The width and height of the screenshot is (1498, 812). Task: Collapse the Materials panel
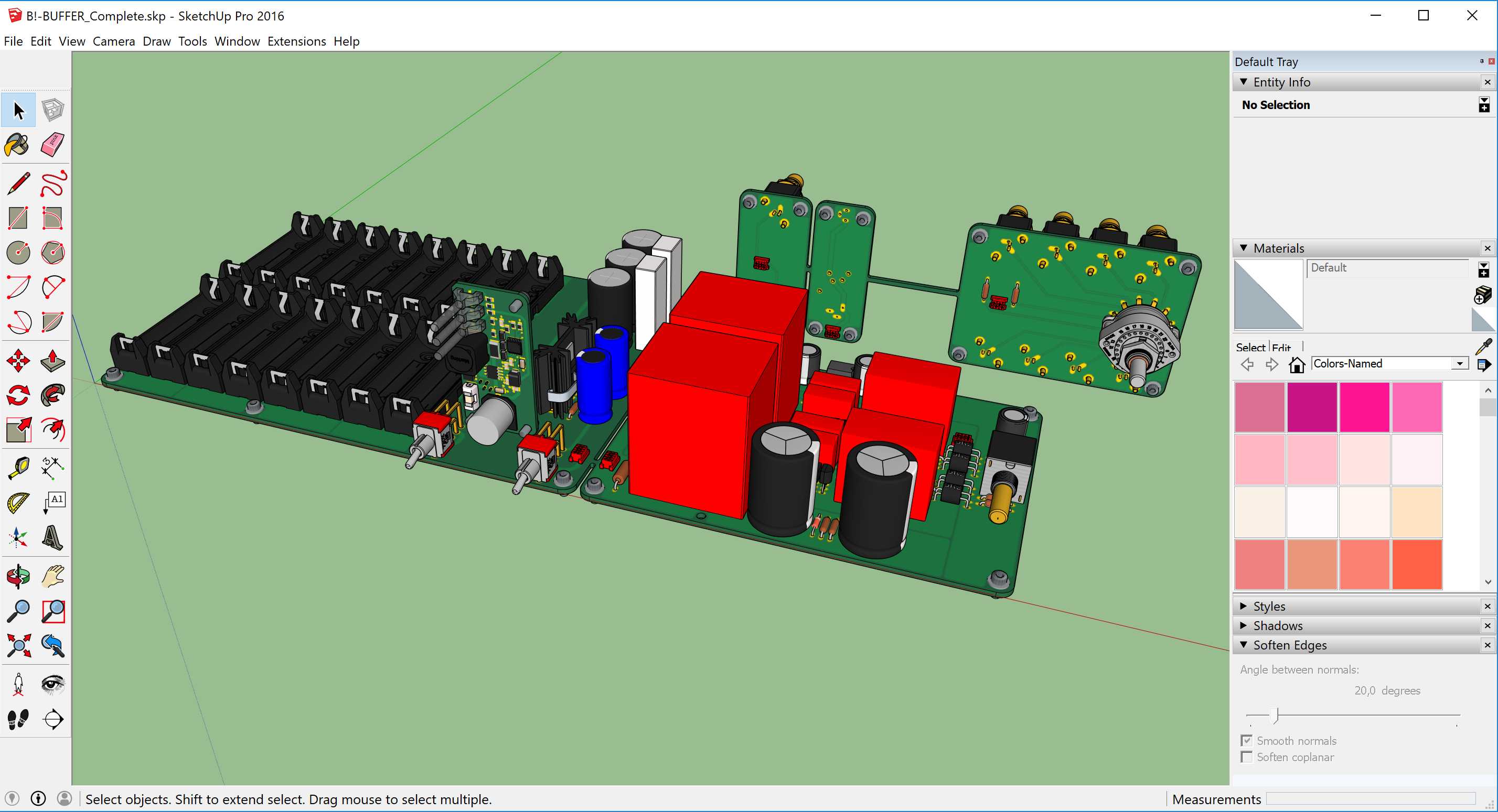pos(1243,248)
